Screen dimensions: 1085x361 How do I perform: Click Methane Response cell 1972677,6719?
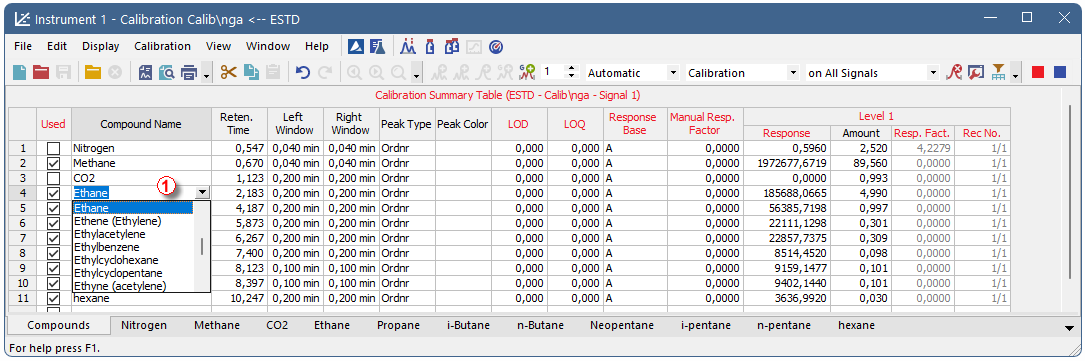[x=787, y=163]
